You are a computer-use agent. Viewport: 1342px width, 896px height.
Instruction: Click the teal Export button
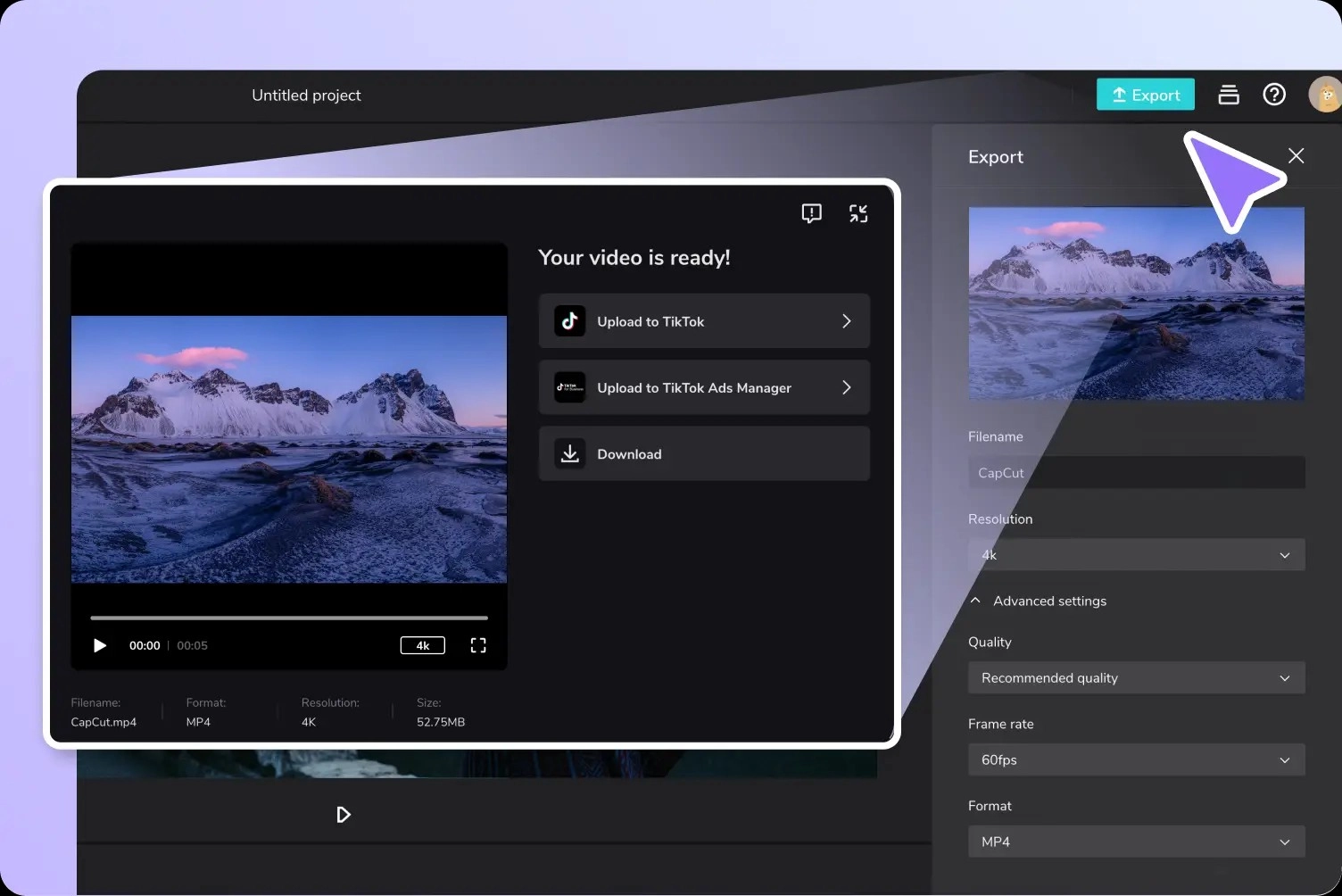(x=1145, y=95)
